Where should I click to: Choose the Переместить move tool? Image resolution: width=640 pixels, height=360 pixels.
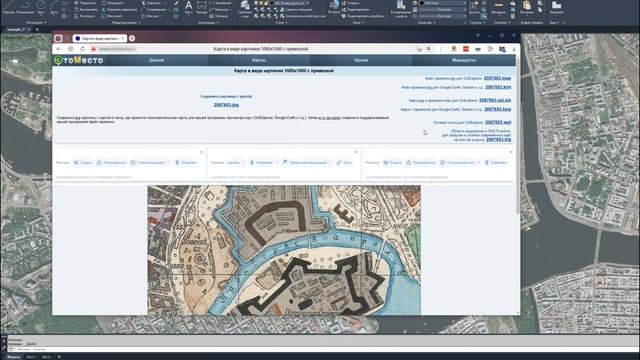85,3
